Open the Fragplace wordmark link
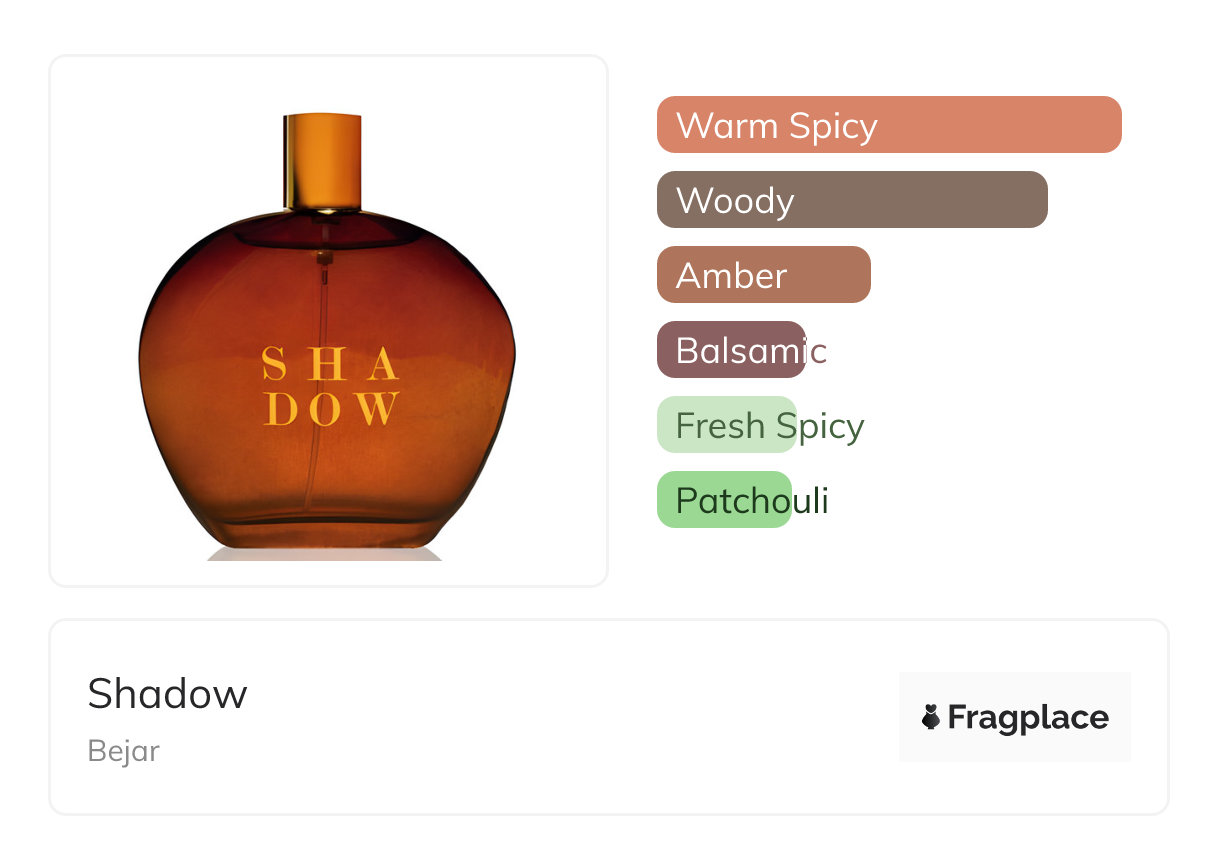Screen dimensions: 1218x864 (1028, 718)
